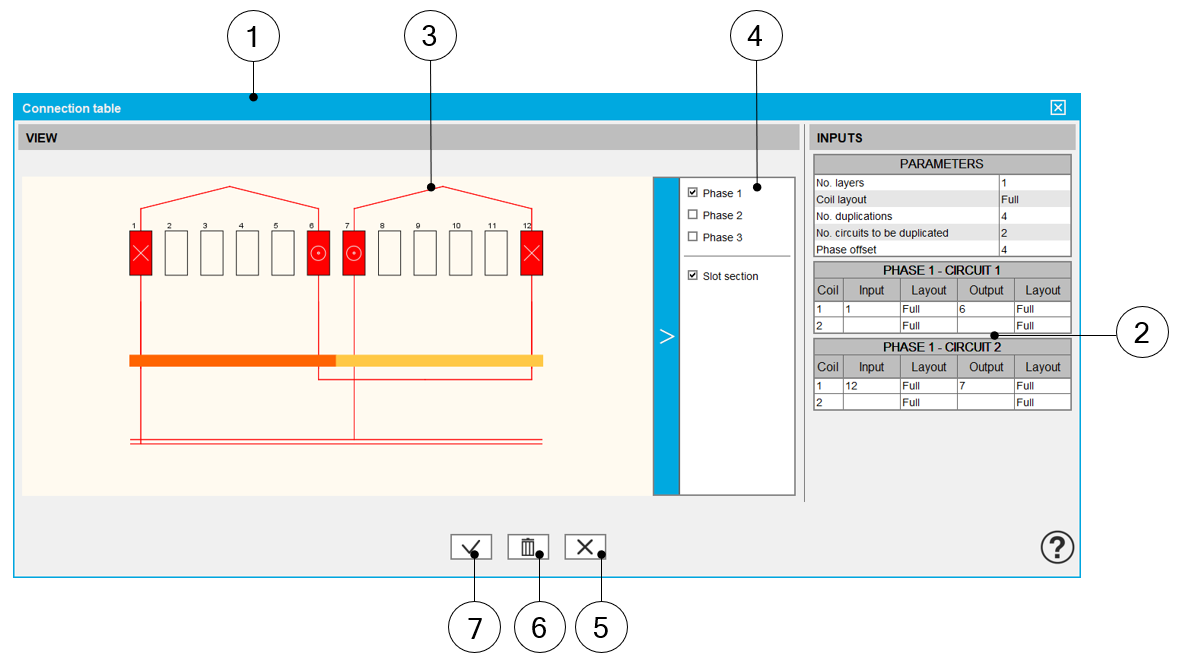Image resolution: width=1186 pixels, height=664 pixels.
Task: Enable the Phase 2 checkbox
Action: click(693, 215)
